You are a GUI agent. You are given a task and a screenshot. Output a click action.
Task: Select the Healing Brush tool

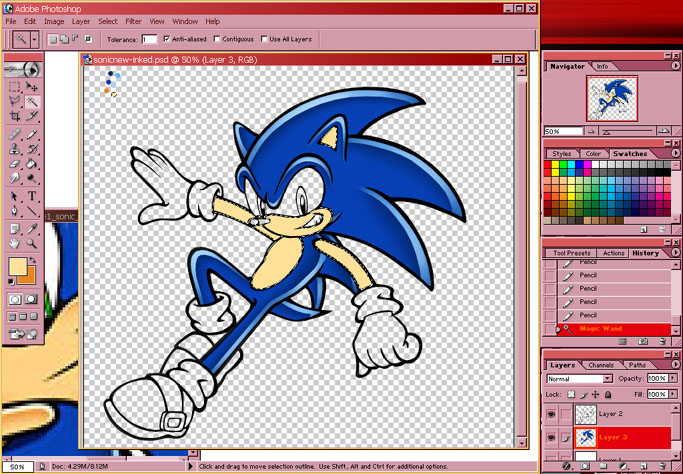tap(15, 134)
